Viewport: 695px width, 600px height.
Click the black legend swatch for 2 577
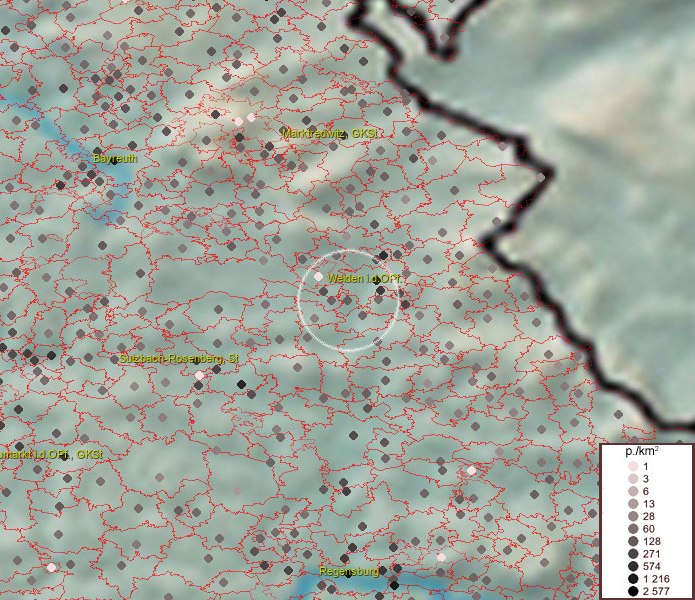click(632, 591)
